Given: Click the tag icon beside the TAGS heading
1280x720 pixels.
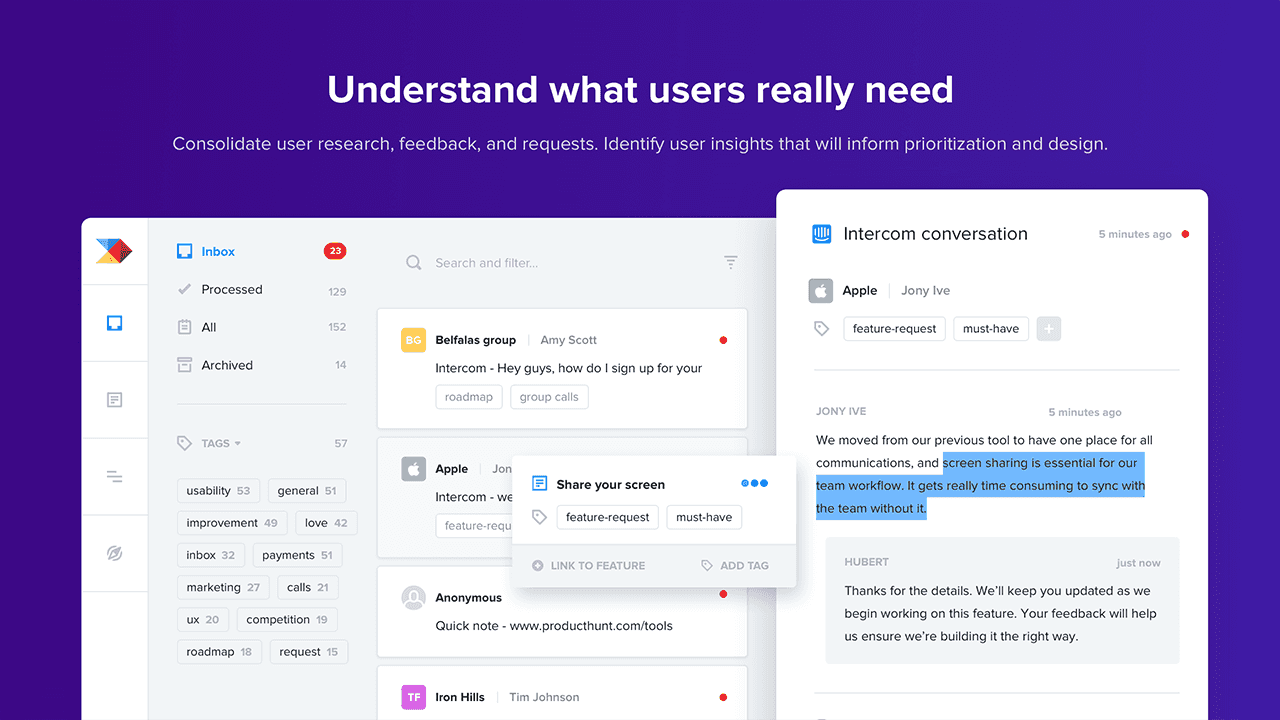Looking at the screenshot, I should click(x=184, y=443).
